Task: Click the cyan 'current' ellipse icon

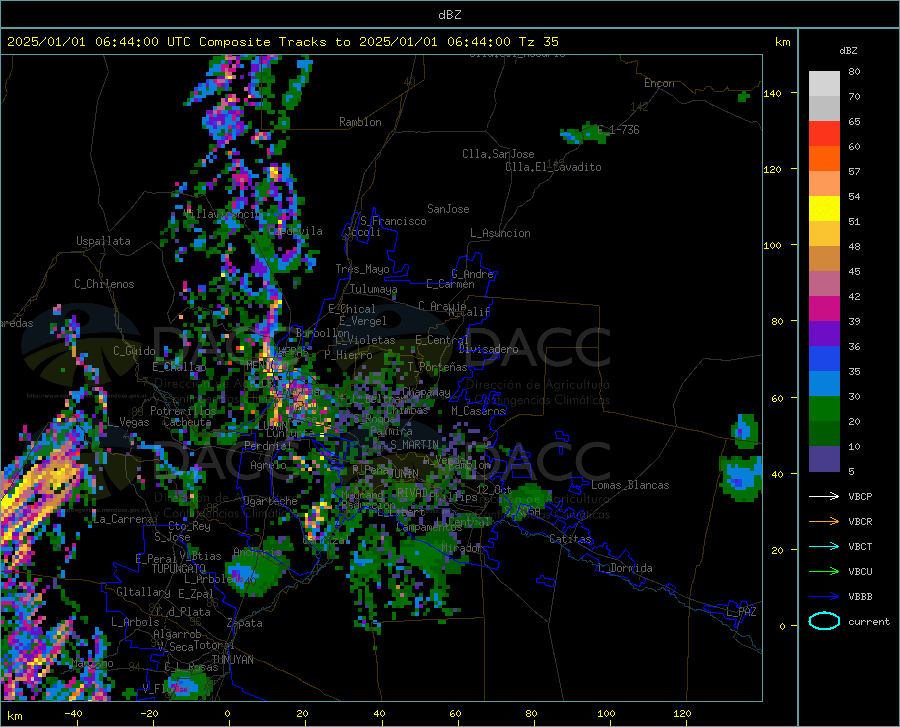Action: (x=824, y=621)
